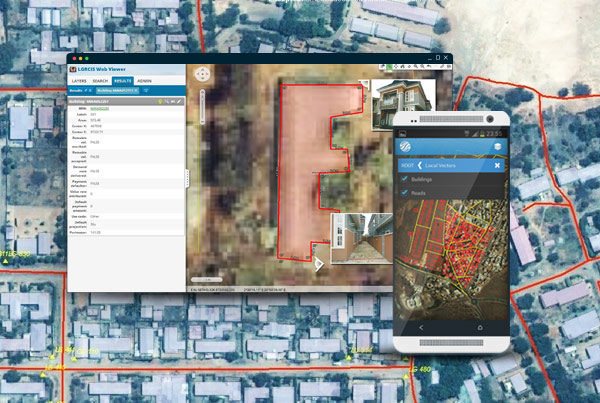Open the alleyway photo thumbnail
Screen dimensions: 600x403
tap(362, 238)
